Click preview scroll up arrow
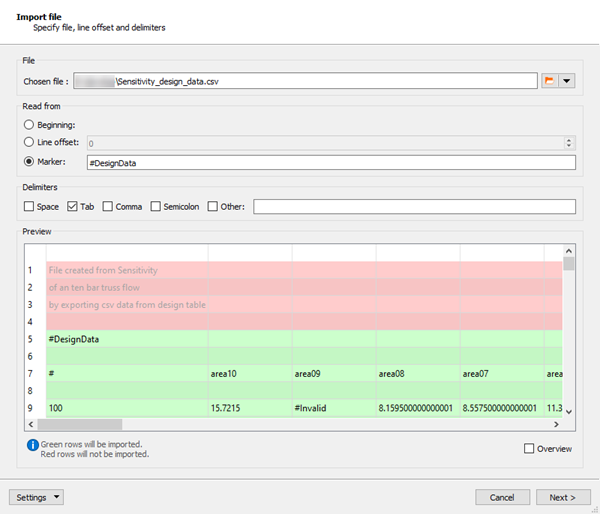The width and height of the screenshot is (600, 514). [569, 251]
